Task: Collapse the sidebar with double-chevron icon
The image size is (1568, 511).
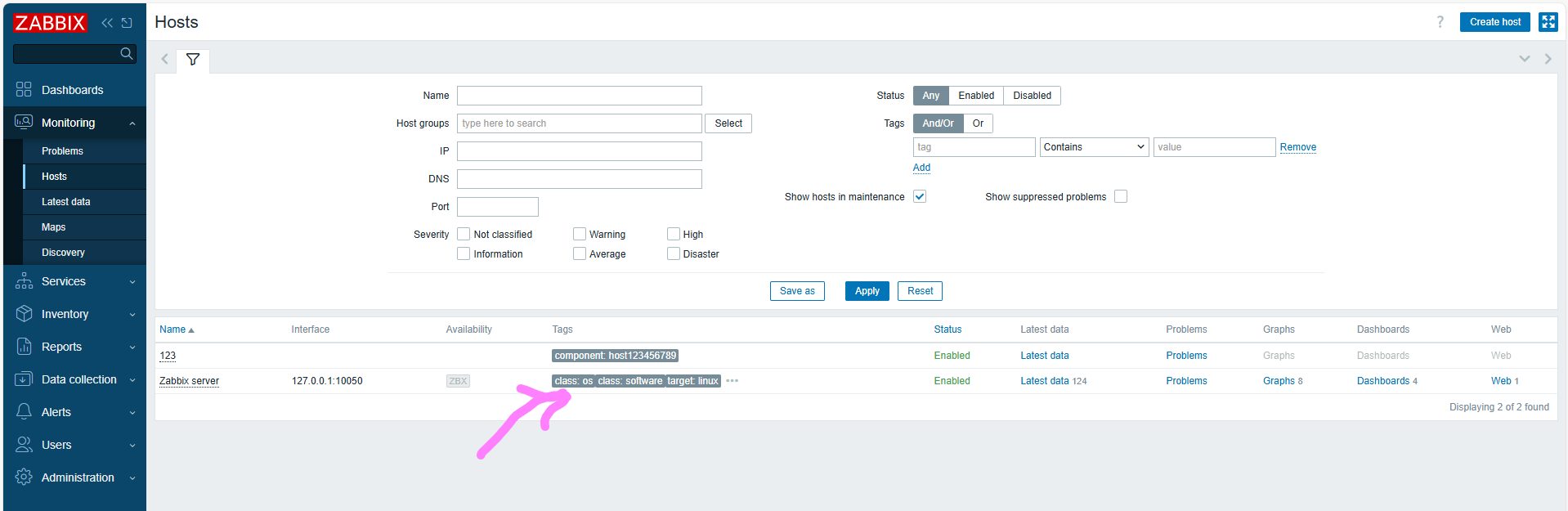Action: [107, 23]
